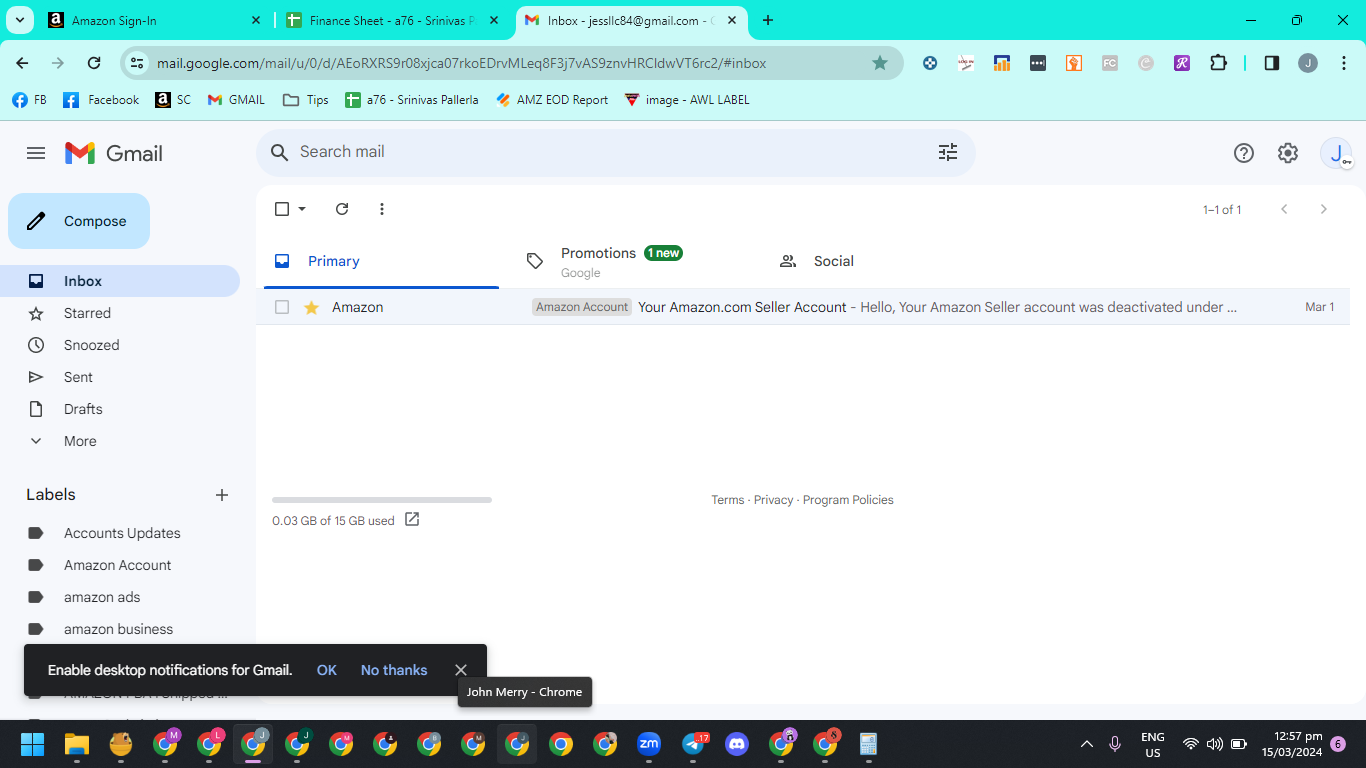
Task: Toggle Chrome side panel
Action: pyautogui.click(x=1272, y=63)
